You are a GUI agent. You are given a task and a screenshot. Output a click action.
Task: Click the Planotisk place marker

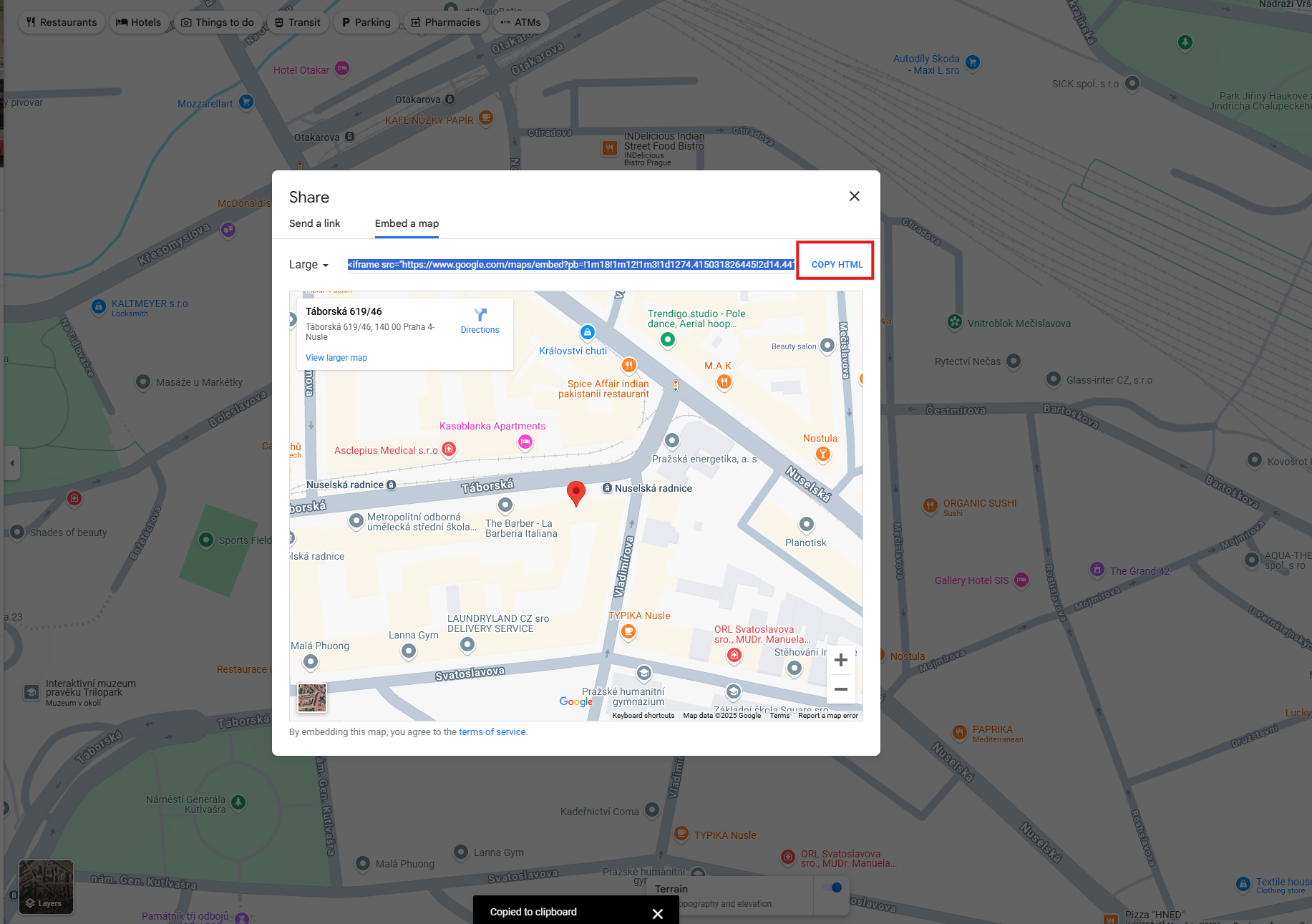pos(807,524)
